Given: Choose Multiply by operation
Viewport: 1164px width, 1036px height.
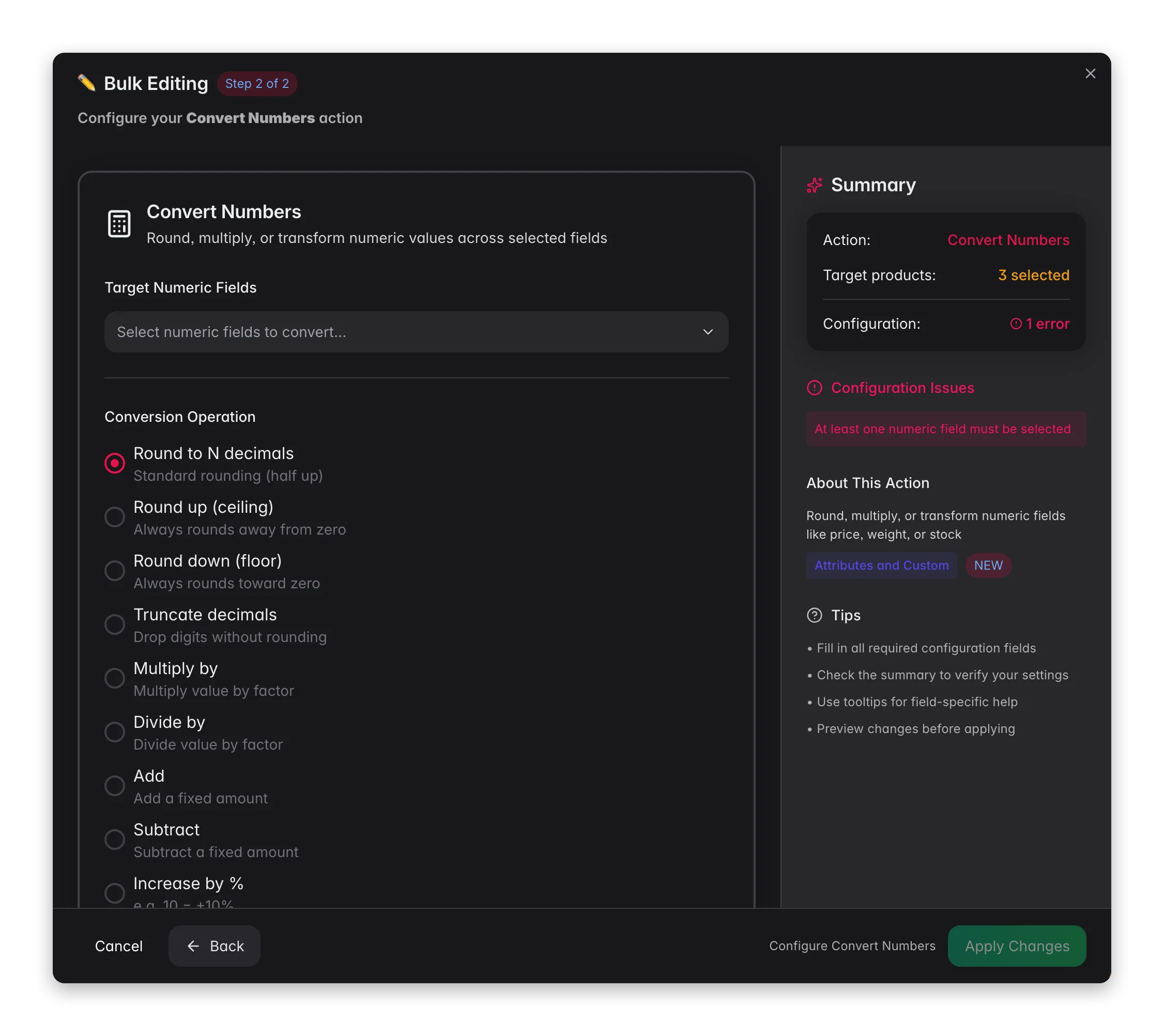Looking at the screenshot, I should 114,678.
